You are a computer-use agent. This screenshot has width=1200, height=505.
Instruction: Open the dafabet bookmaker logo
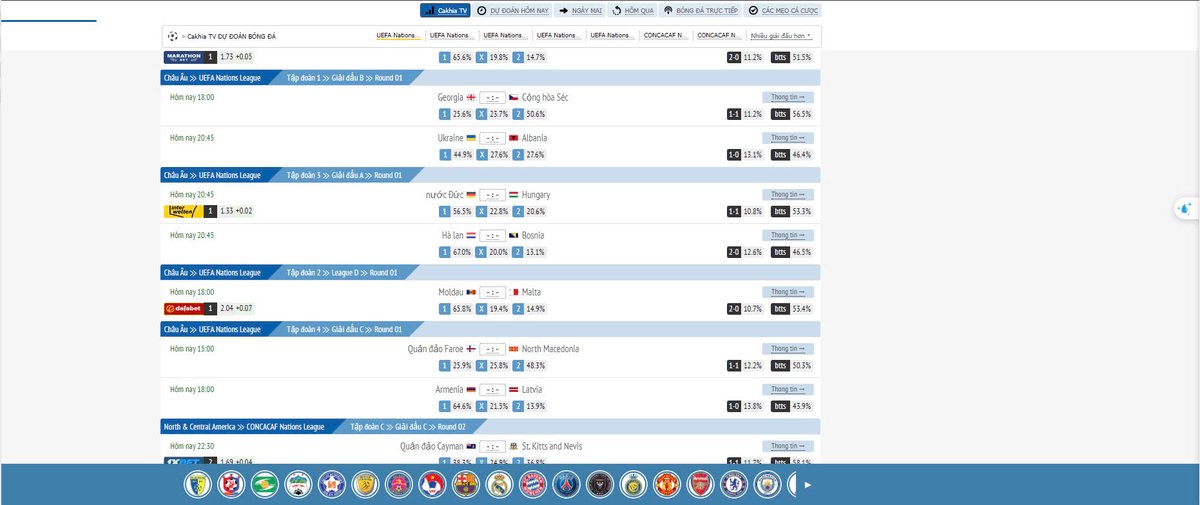tap(184, 308)
